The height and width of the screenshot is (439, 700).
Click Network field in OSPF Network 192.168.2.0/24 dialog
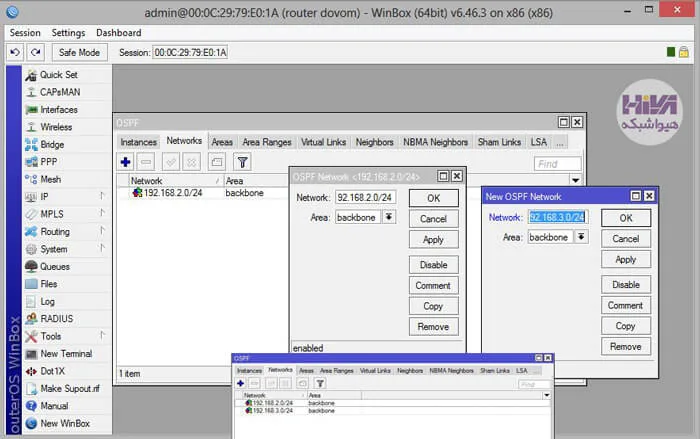365,197
